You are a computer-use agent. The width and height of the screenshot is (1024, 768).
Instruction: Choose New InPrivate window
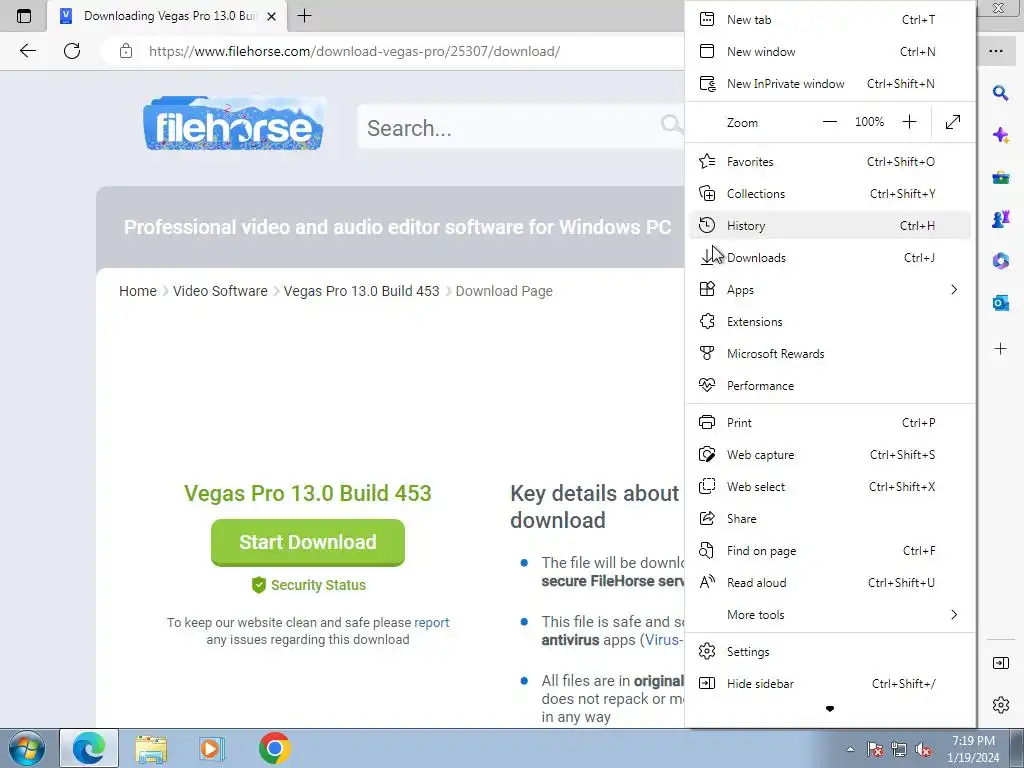pyautogui.click(x=829, y=84)
